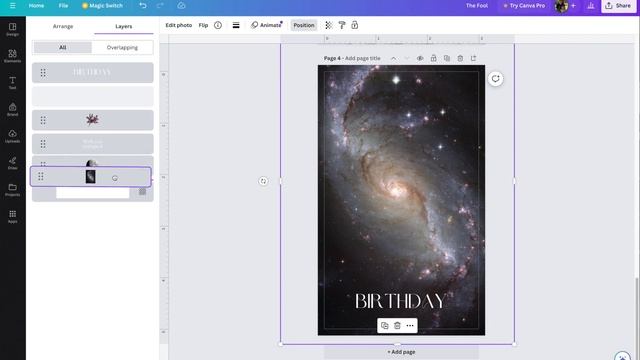640x360 pixels.
Task: Show All layers
Action: click(62, 47)
